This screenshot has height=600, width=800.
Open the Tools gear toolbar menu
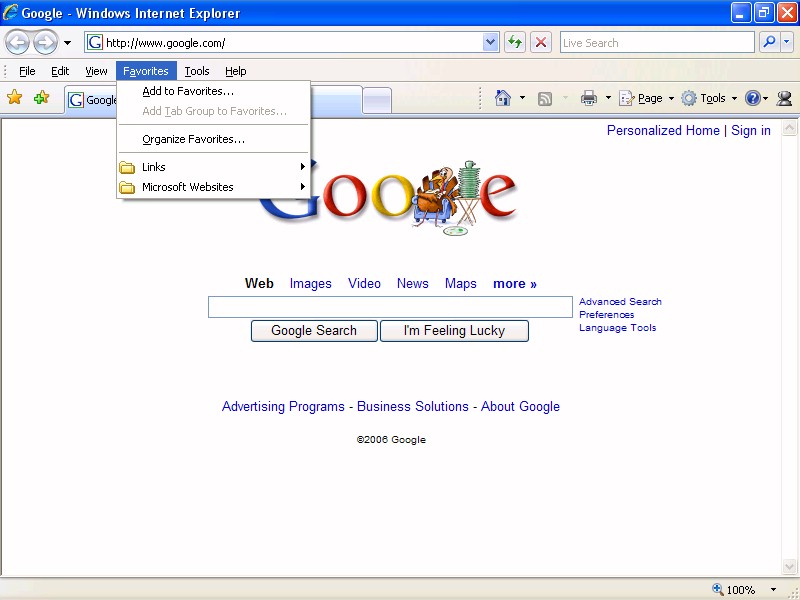(709, 98)
